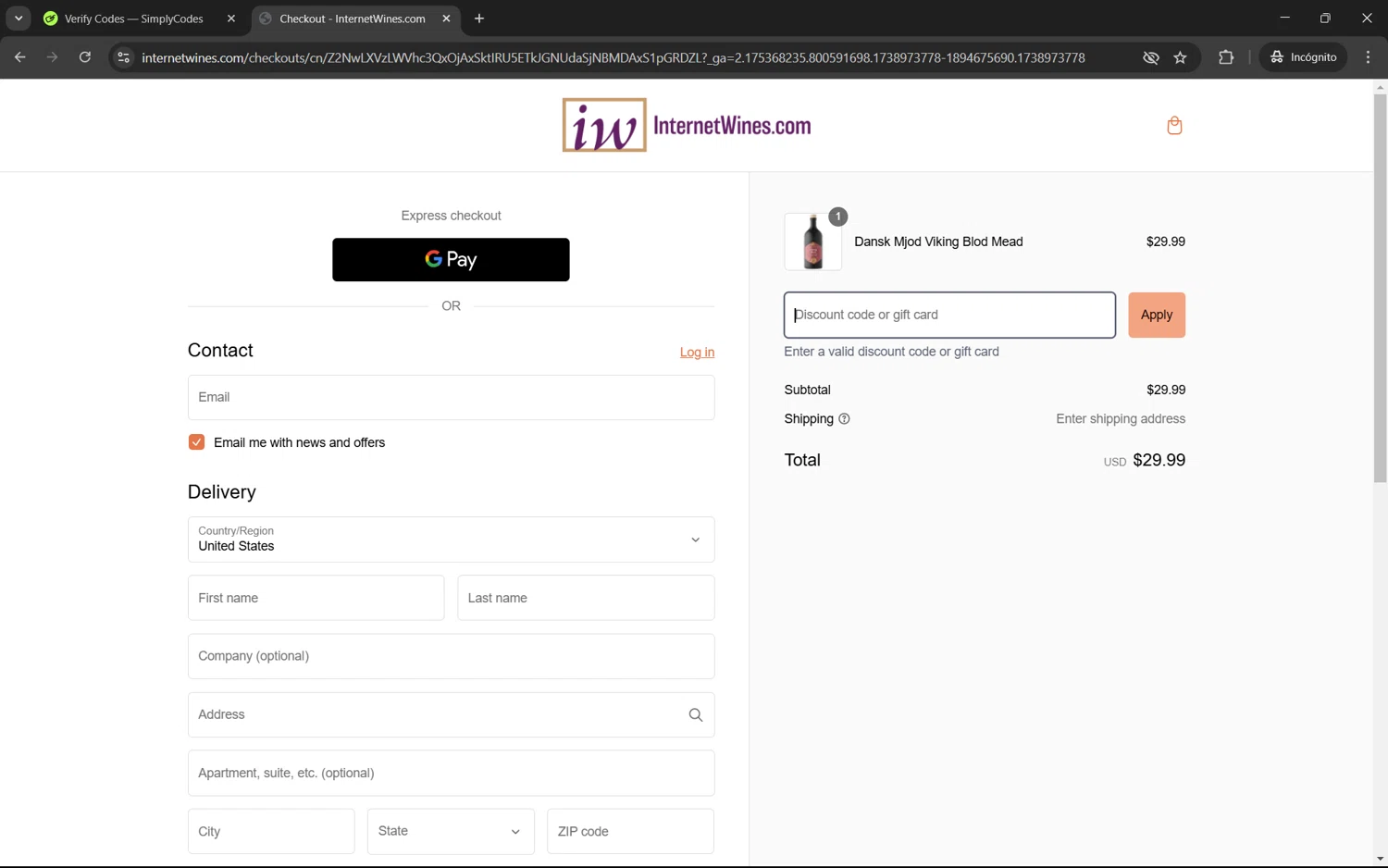Click the Last name field

click(x=586, y=598)
